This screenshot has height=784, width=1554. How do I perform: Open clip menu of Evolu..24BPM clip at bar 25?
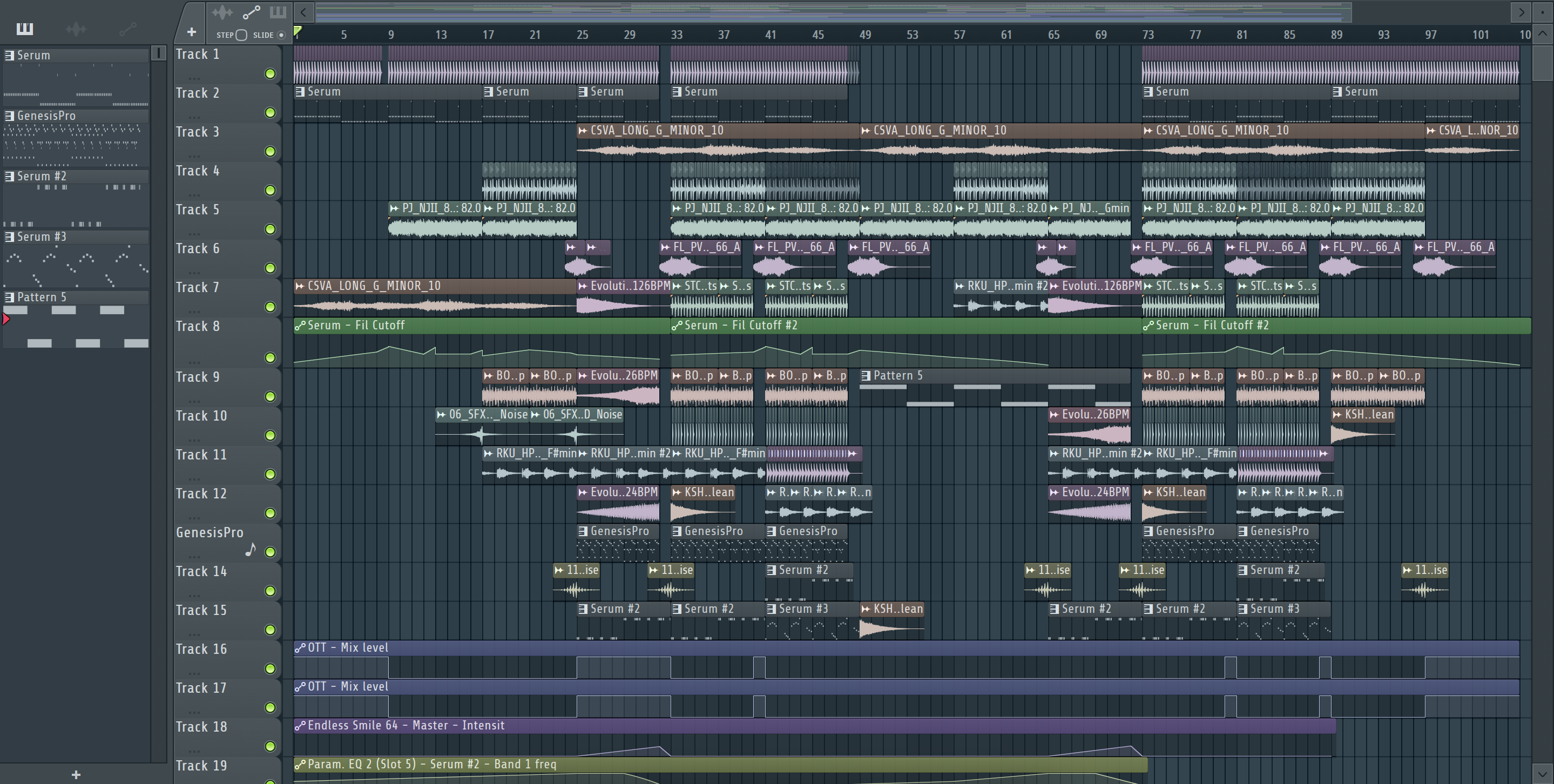(x=583, y=492)
